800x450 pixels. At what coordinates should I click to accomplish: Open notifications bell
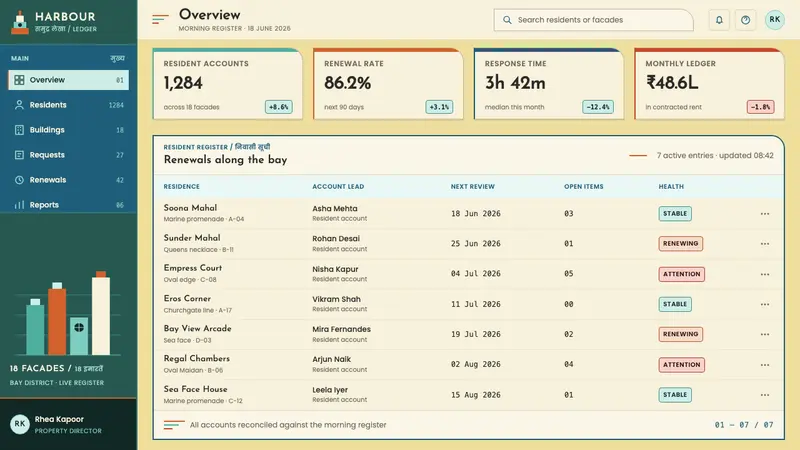tap(719, 20)
